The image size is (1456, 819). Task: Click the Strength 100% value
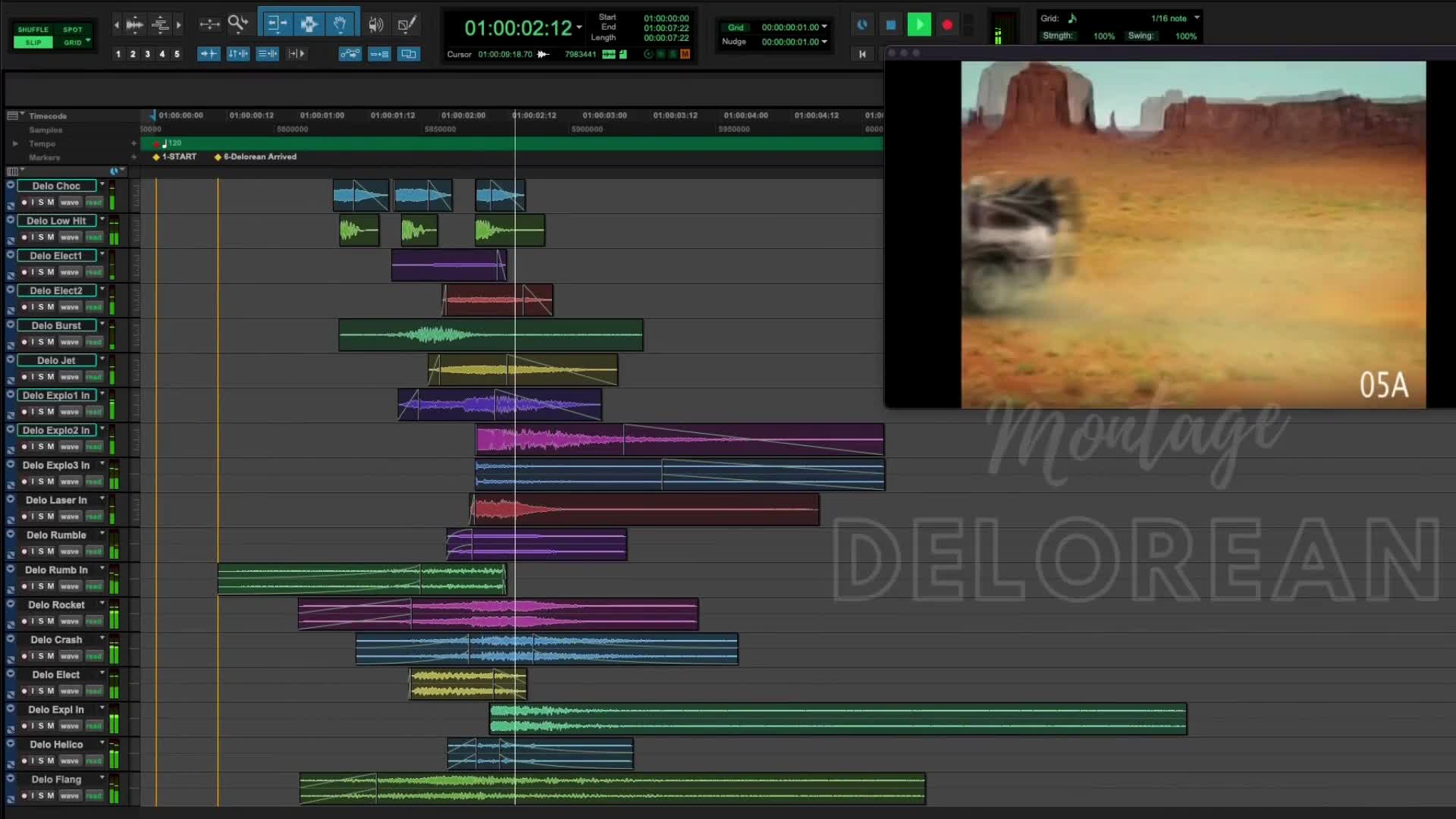[1104, 36]
